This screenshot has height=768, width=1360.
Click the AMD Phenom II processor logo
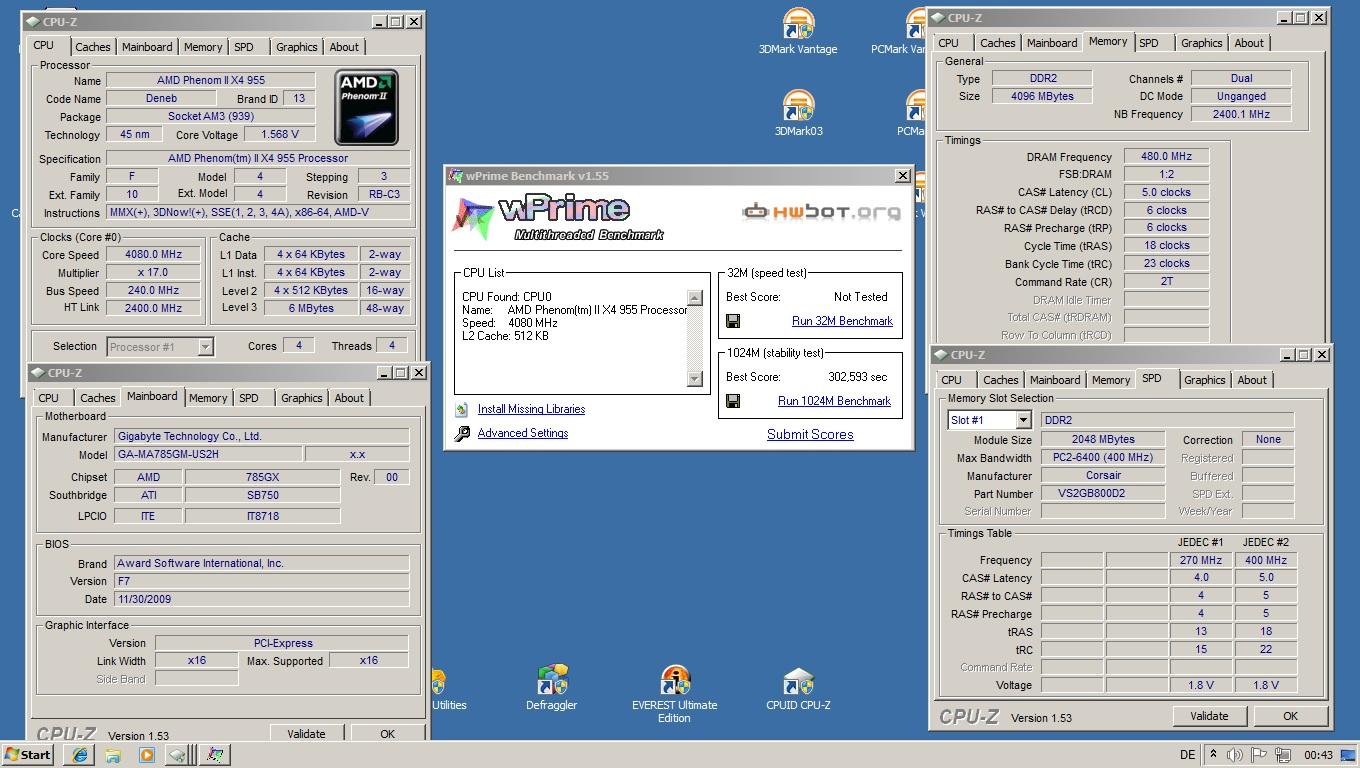tap(366, 107)
